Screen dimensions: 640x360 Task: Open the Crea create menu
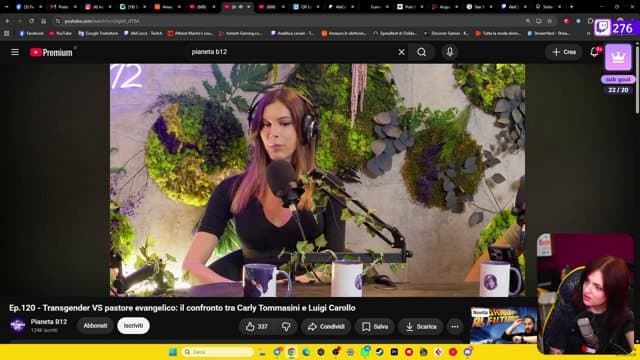[564, 52]
